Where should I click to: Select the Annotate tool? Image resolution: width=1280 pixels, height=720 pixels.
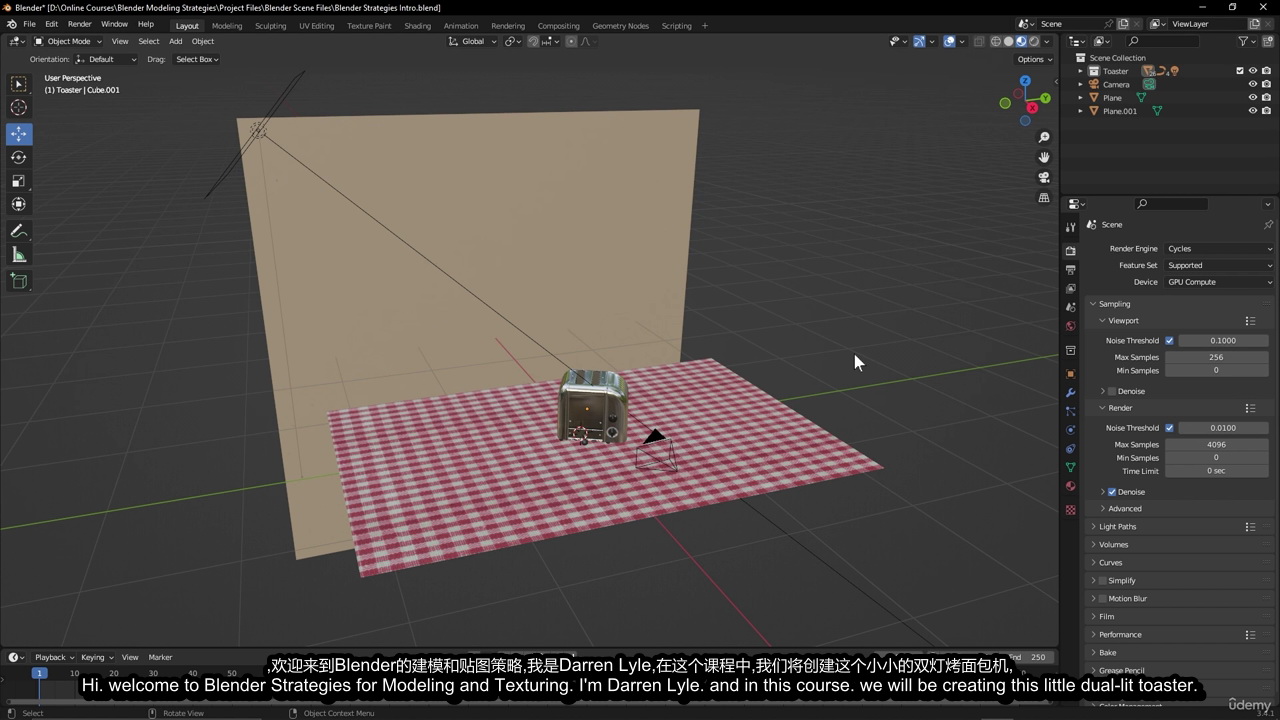[x=19, y=231]
